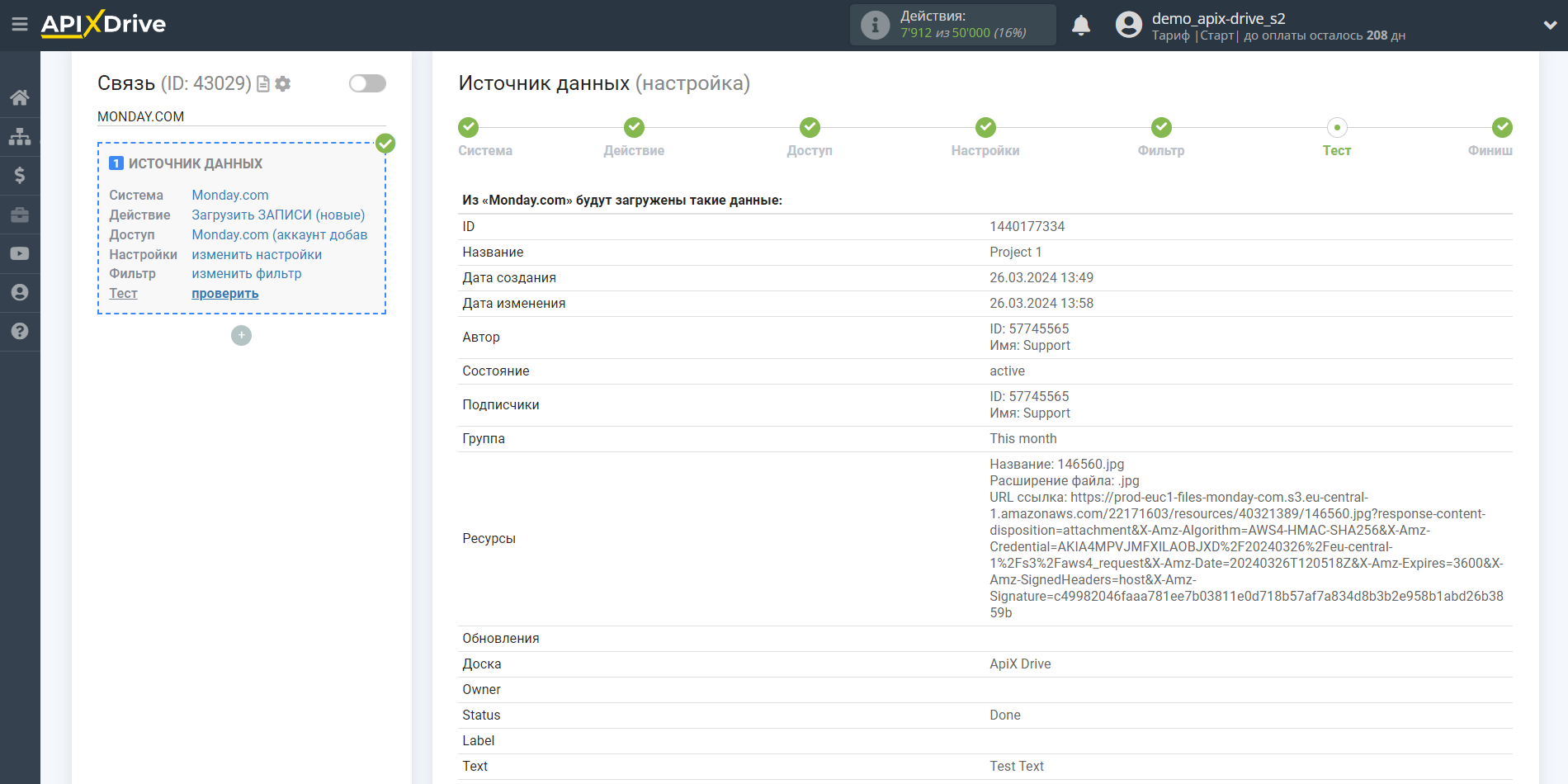
Task: Click the Owner row label
Action: 481,689
